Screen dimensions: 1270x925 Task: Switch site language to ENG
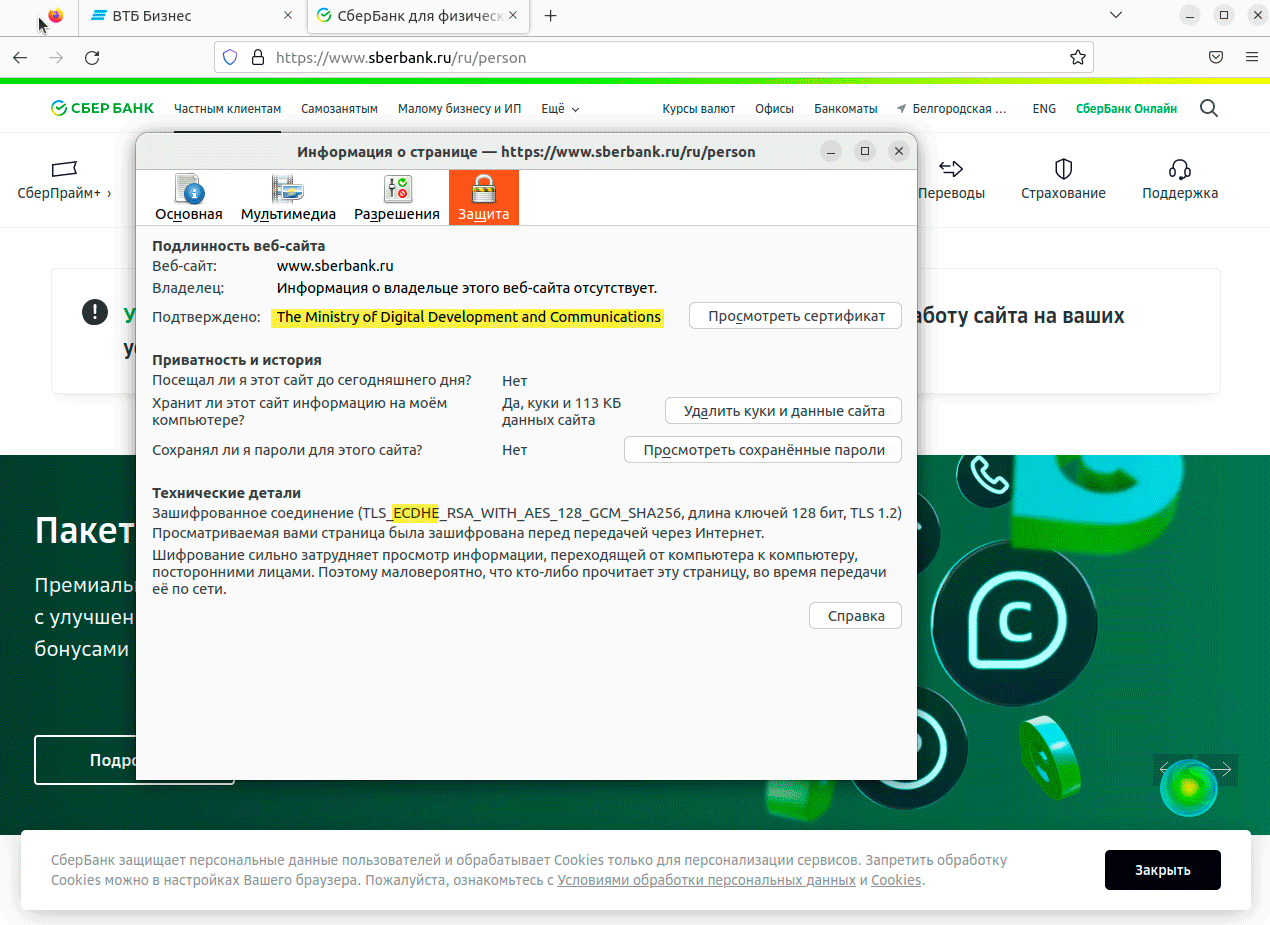pos(1044,109)
